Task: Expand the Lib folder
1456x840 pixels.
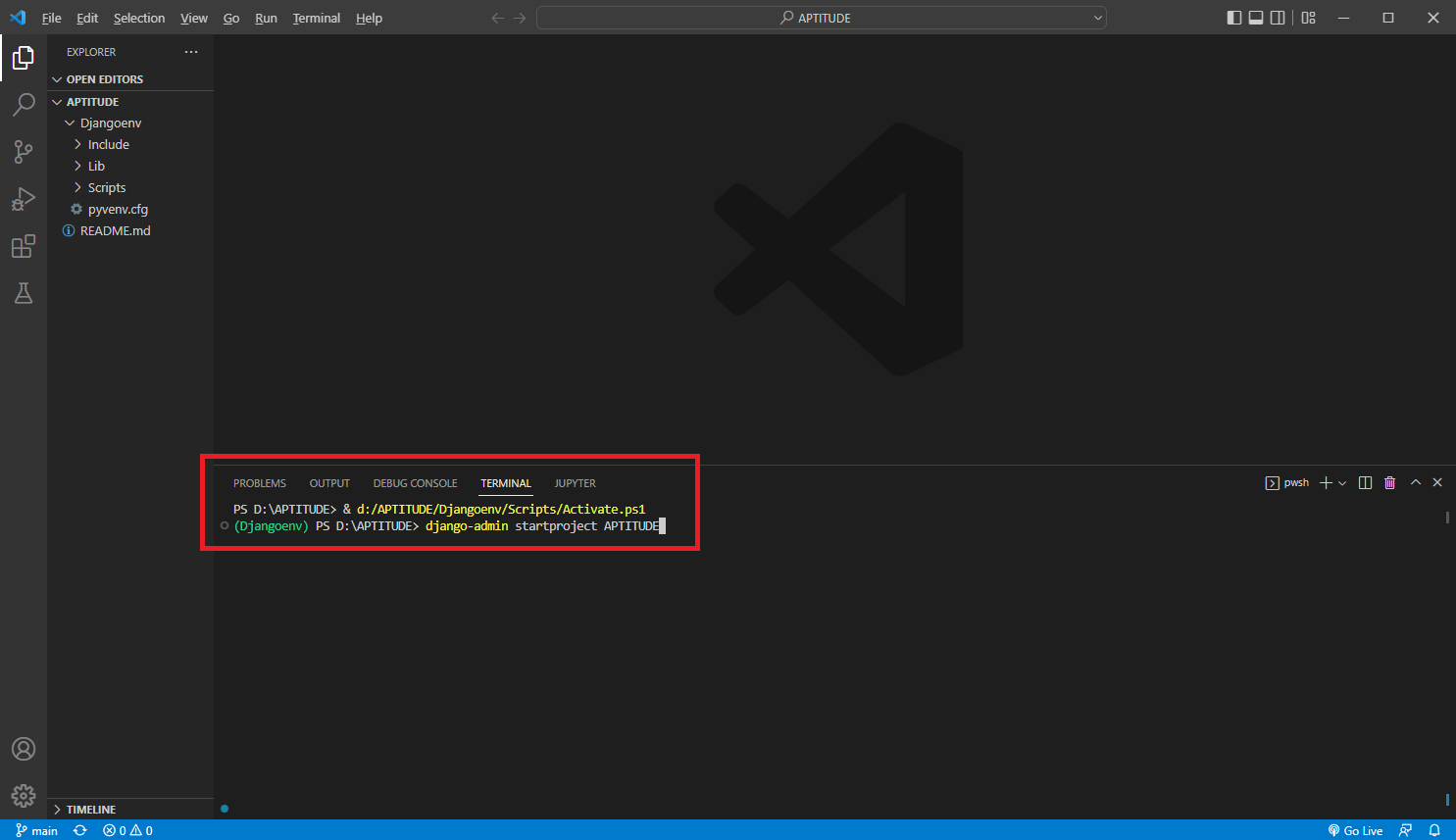Action: [130, 167]
